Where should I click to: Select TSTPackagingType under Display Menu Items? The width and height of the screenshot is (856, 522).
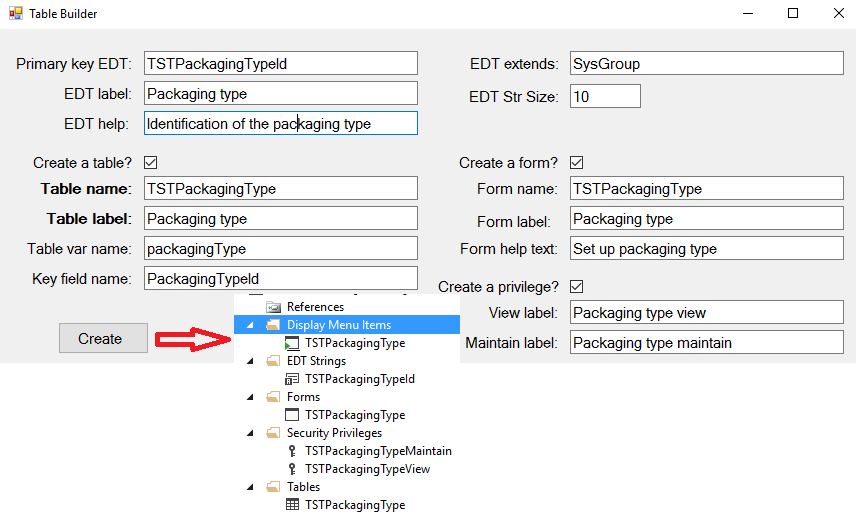pyautogui.click(x=355, y=343)
